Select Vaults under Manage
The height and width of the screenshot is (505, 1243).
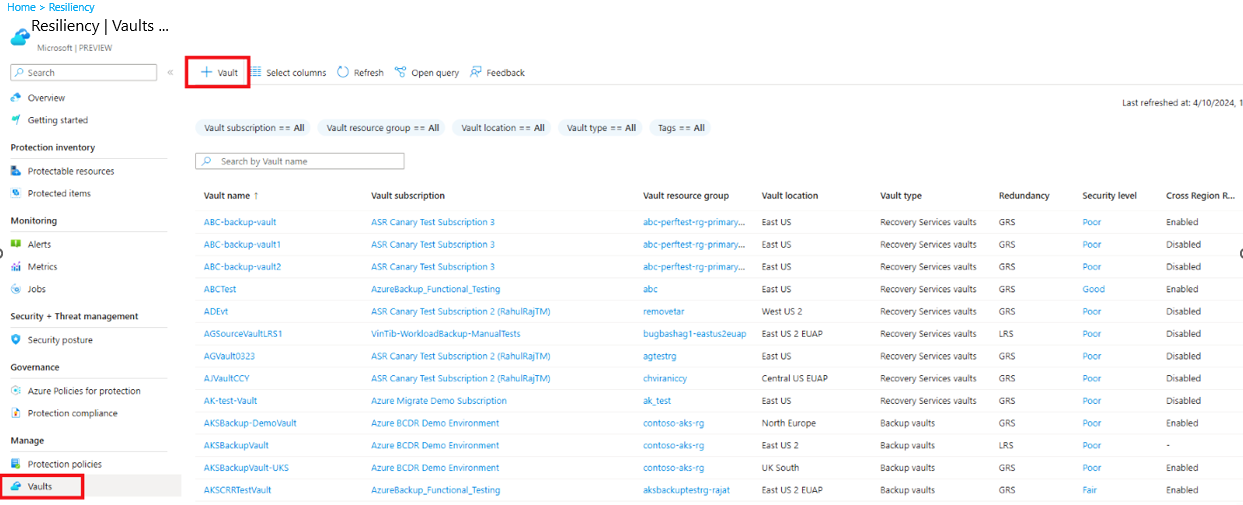(x=40, y=486)
